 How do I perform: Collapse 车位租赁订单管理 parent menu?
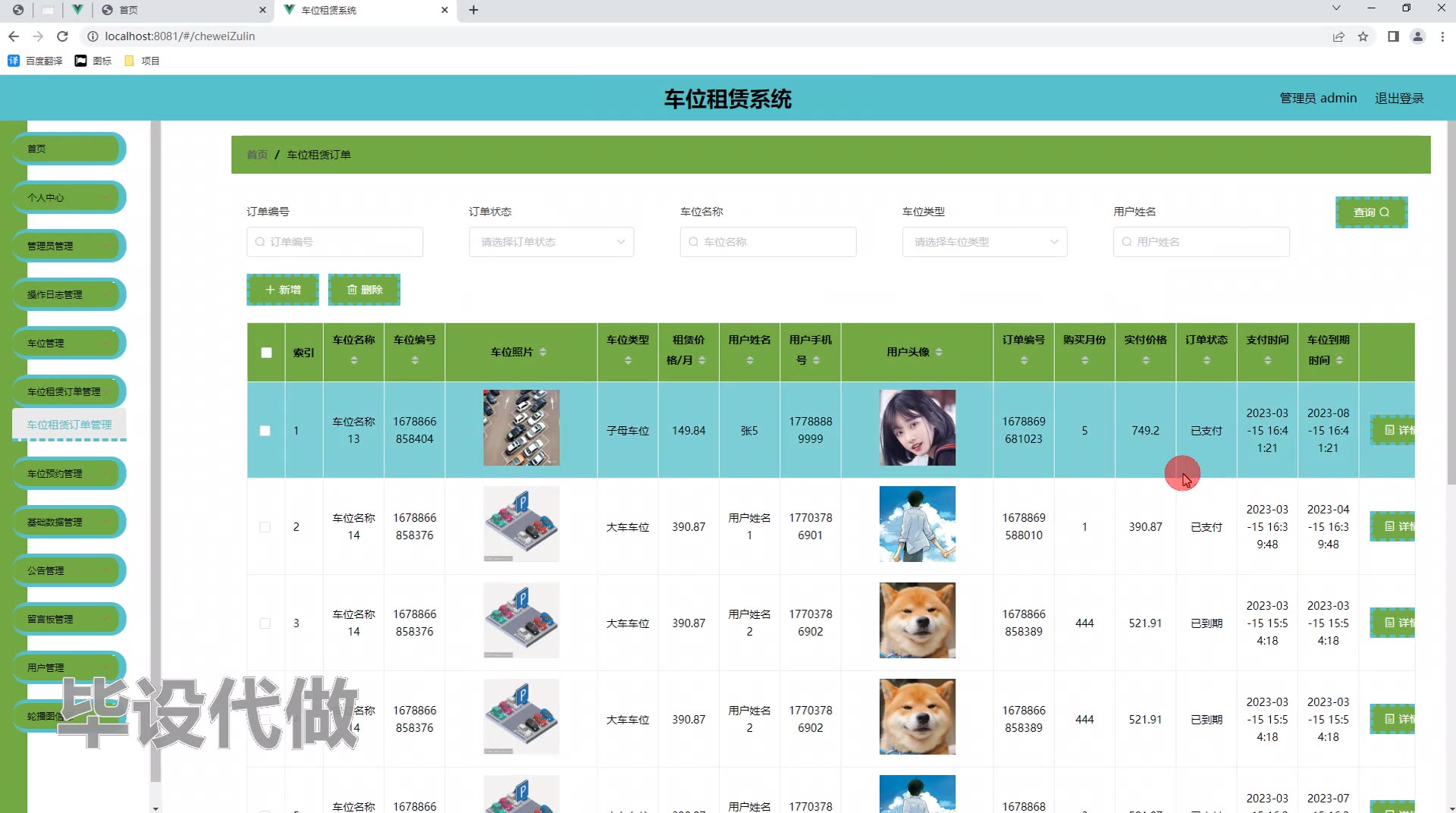[x=69, y=391]
